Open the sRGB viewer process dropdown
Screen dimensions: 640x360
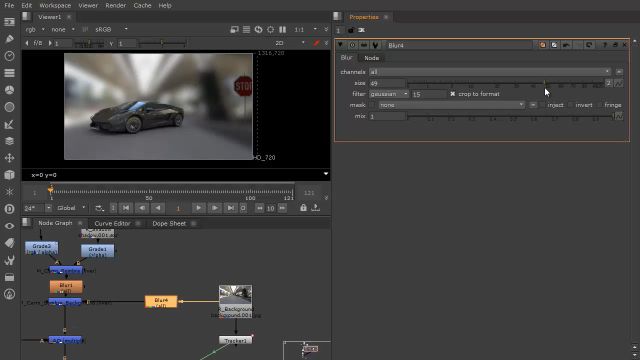[111, 29]
